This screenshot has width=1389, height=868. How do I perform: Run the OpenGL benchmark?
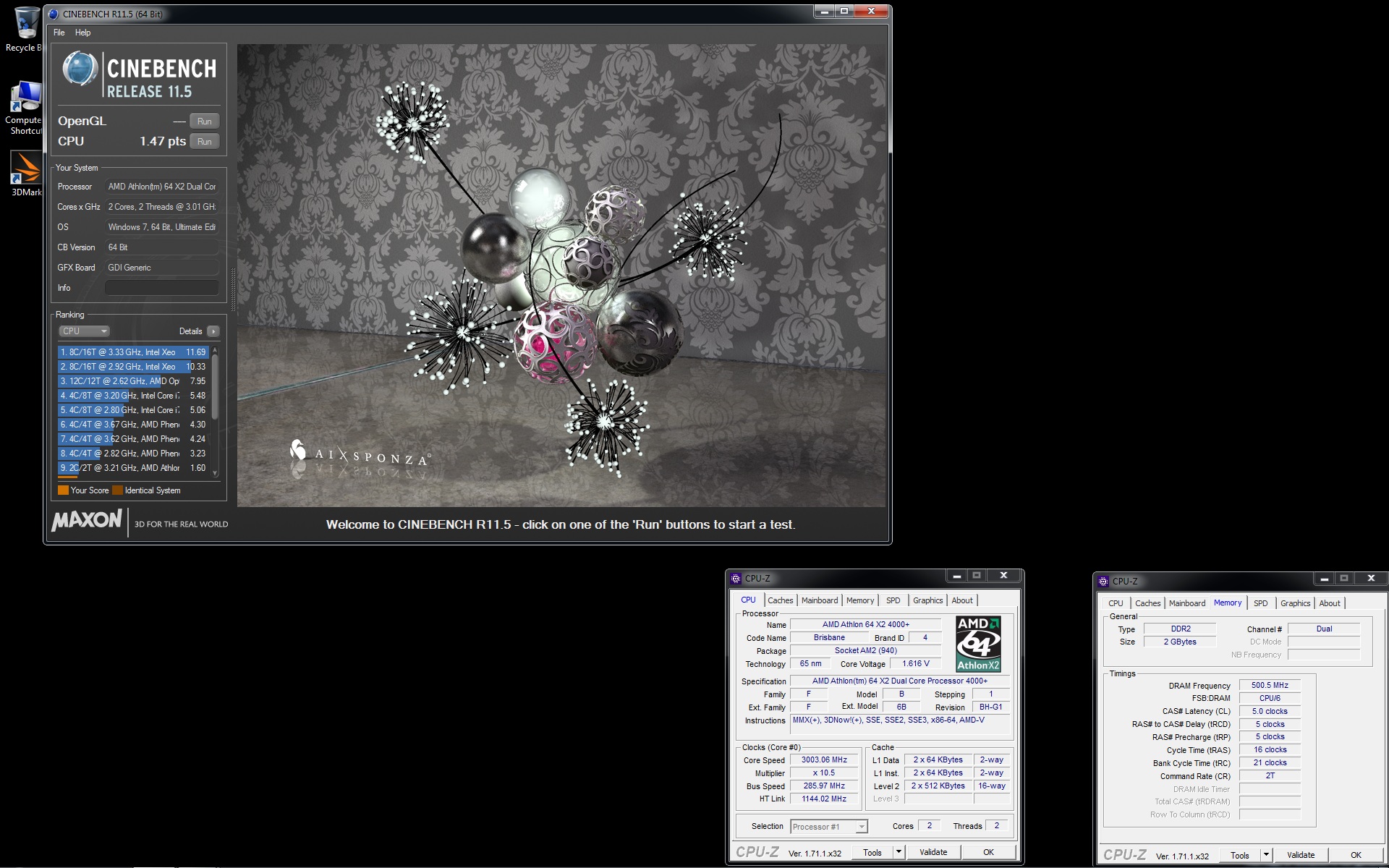coord(205,122)
